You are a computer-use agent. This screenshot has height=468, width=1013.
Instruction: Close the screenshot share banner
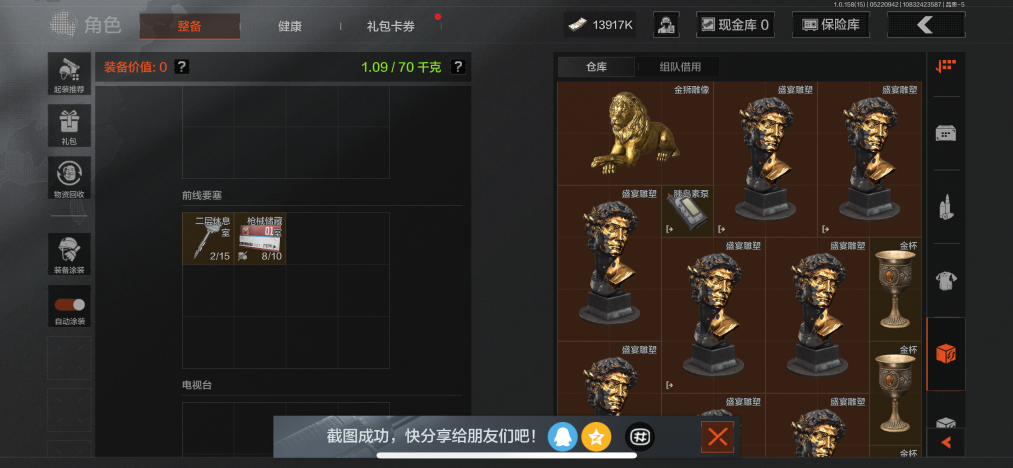pyautogui.click(x=717, y=437)
